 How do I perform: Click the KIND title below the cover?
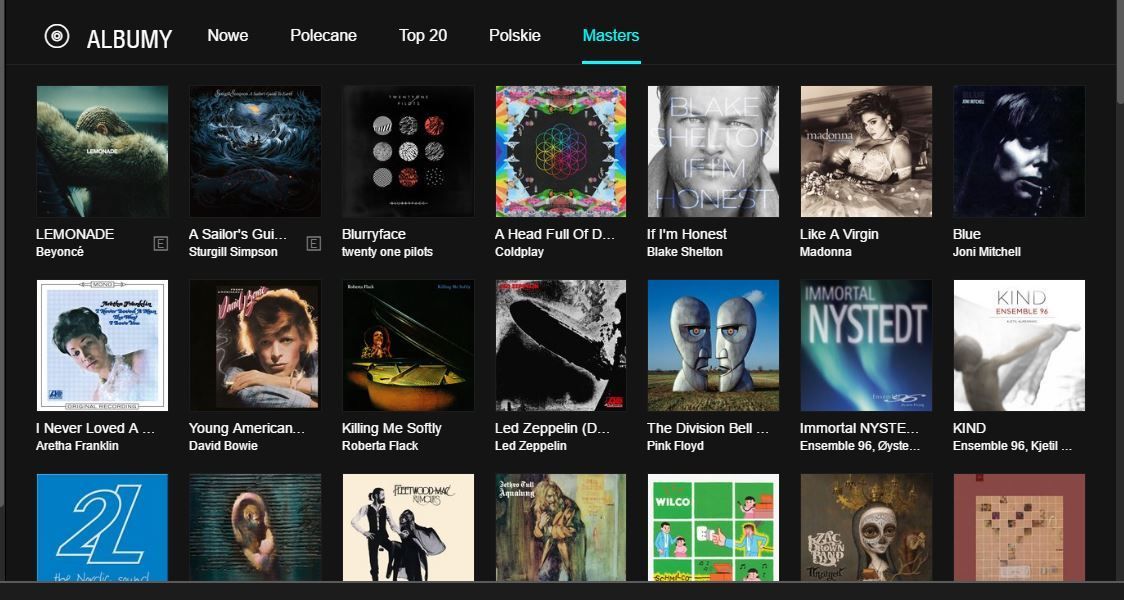click(x=969, y=429)
